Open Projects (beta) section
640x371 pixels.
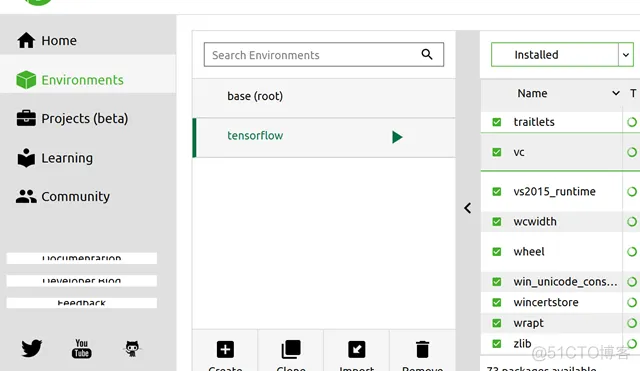click(x=88, y=118)
